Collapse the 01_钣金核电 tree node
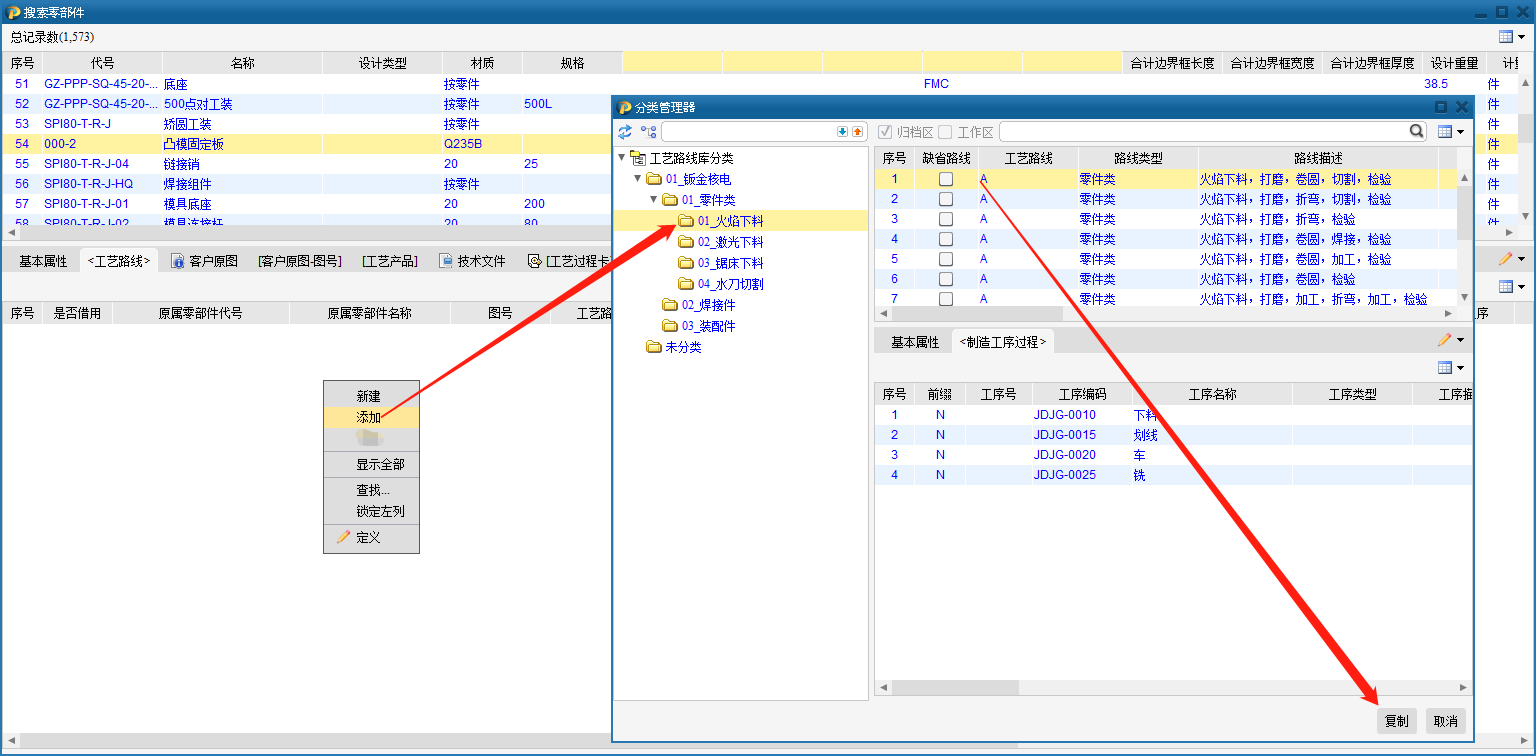This screenshot has width=1536, height=756. click(x=638, y=179)
